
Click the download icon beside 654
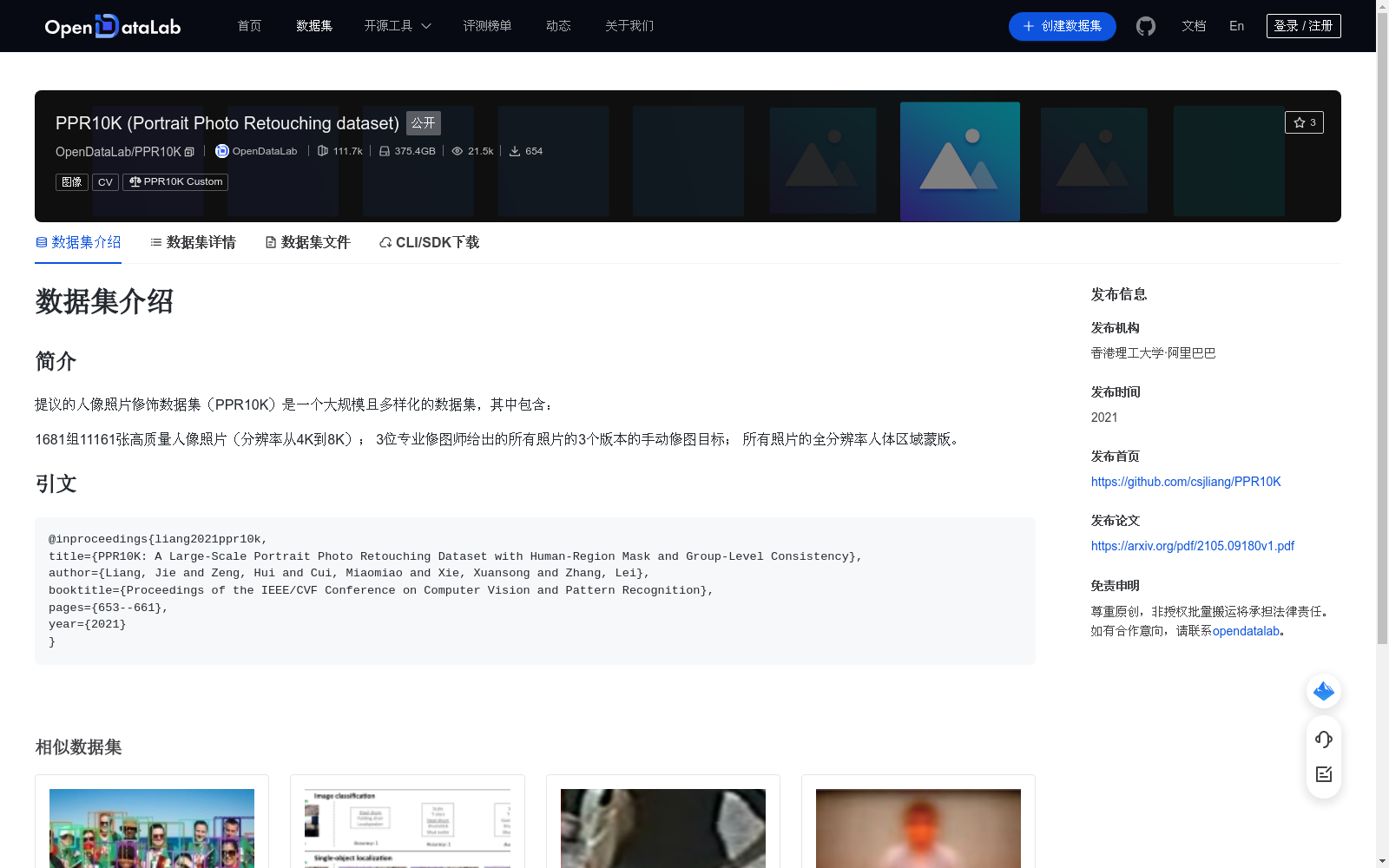tap(515, 151)
